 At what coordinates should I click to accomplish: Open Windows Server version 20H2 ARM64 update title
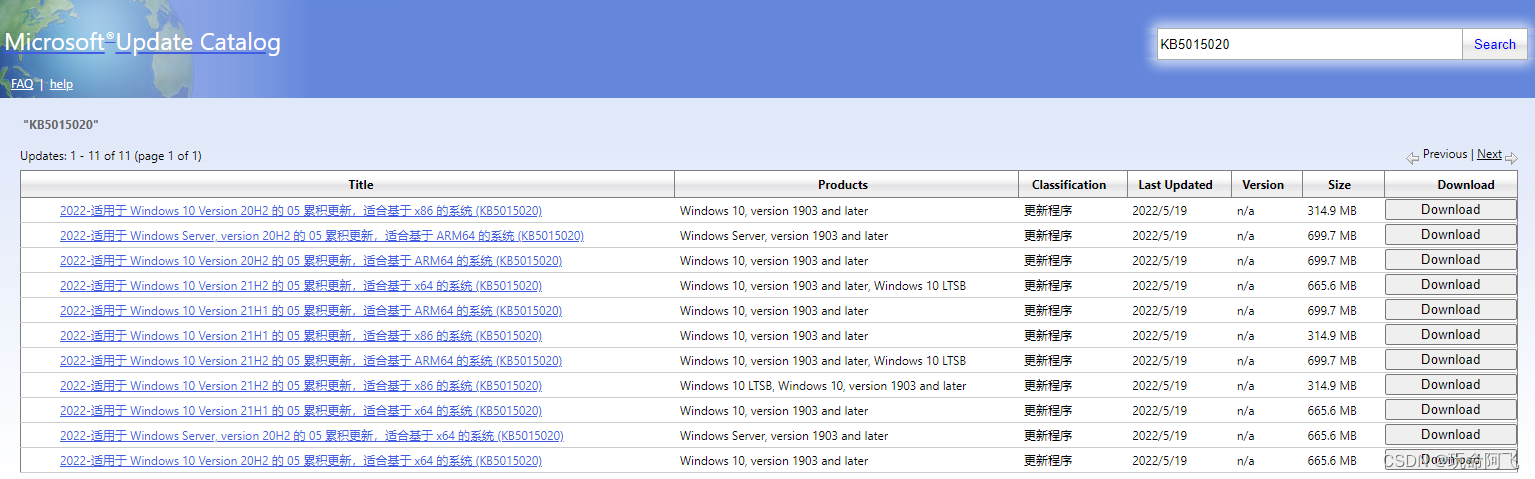coord(322,236)
